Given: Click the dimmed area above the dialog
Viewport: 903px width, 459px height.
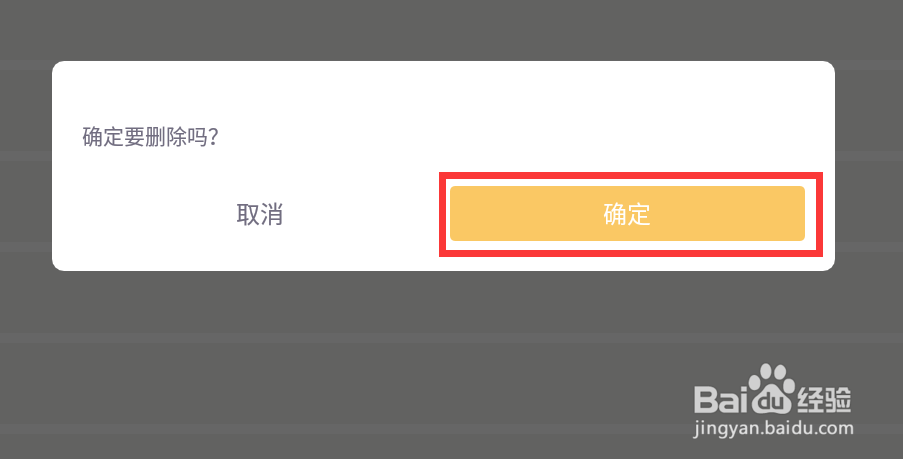Looking at the screenshot, I should click(452, 29).
